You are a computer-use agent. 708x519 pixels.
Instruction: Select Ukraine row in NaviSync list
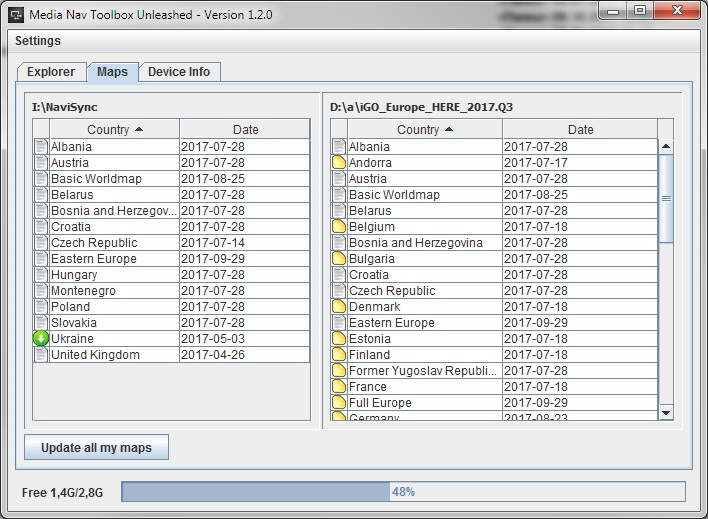pyautogui.click(x=172, y=338)
